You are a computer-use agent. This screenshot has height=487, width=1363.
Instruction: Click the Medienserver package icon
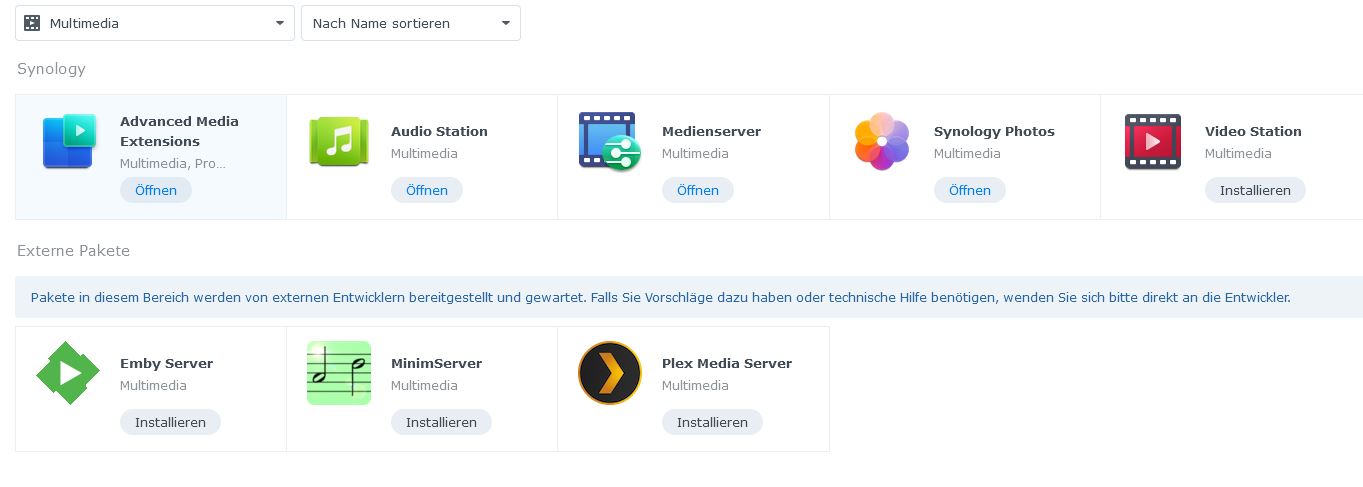pos(609,141)
